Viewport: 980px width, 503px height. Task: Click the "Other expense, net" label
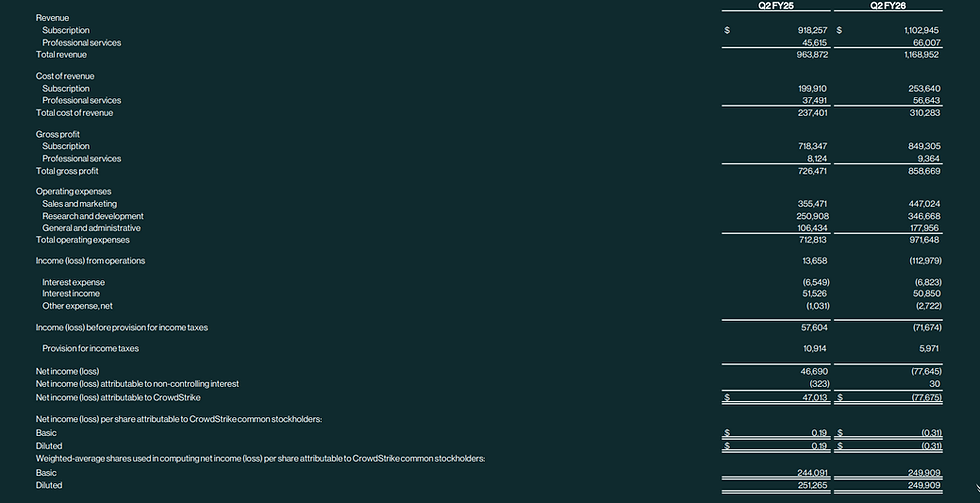pos(77,306)
